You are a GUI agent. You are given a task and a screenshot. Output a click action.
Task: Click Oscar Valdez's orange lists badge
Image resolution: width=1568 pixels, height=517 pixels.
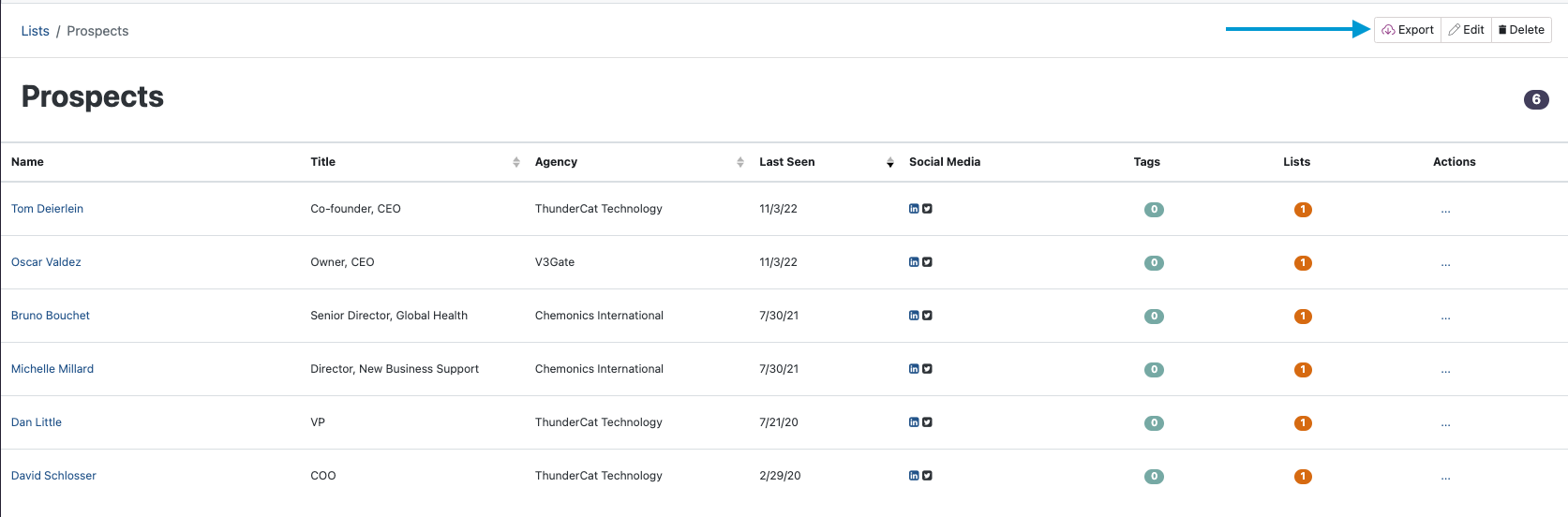[x=1303, y=263]
